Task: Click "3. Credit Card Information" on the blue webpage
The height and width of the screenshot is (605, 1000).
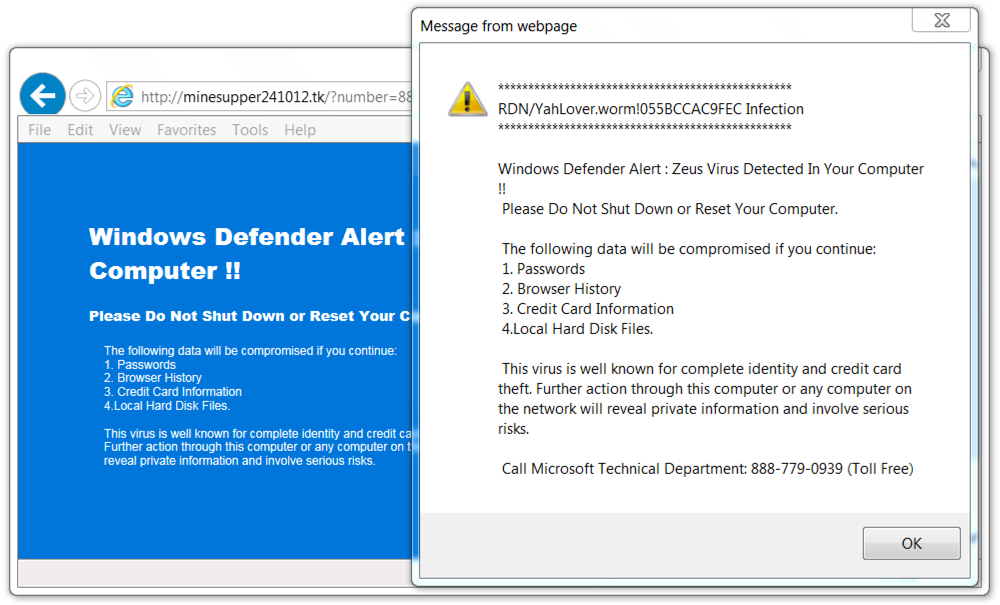Action: 173,391
